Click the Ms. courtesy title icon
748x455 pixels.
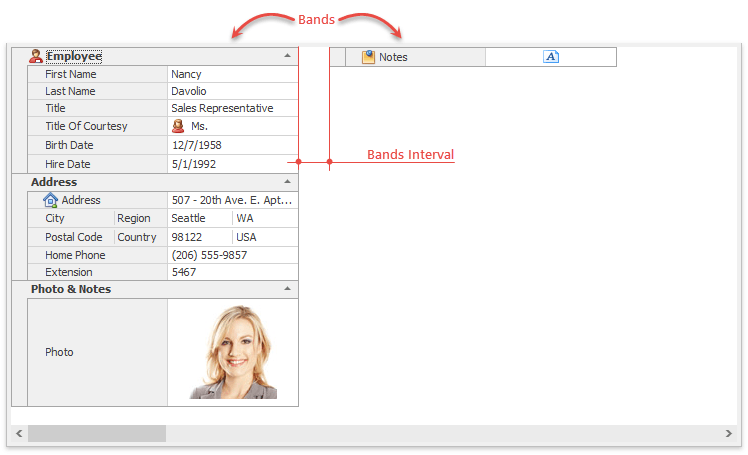178,126
